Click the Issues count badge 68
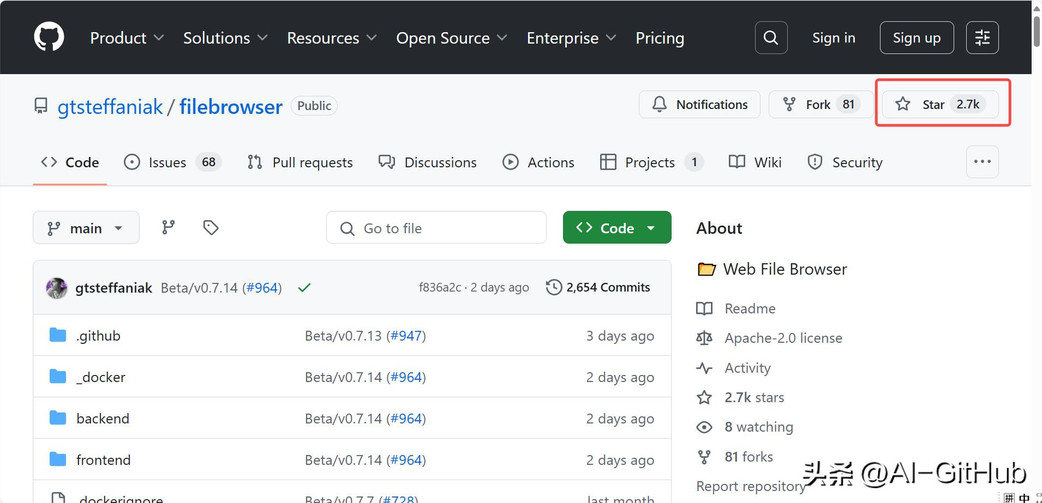Screen dimensions: 1042x503 (209, 162)
